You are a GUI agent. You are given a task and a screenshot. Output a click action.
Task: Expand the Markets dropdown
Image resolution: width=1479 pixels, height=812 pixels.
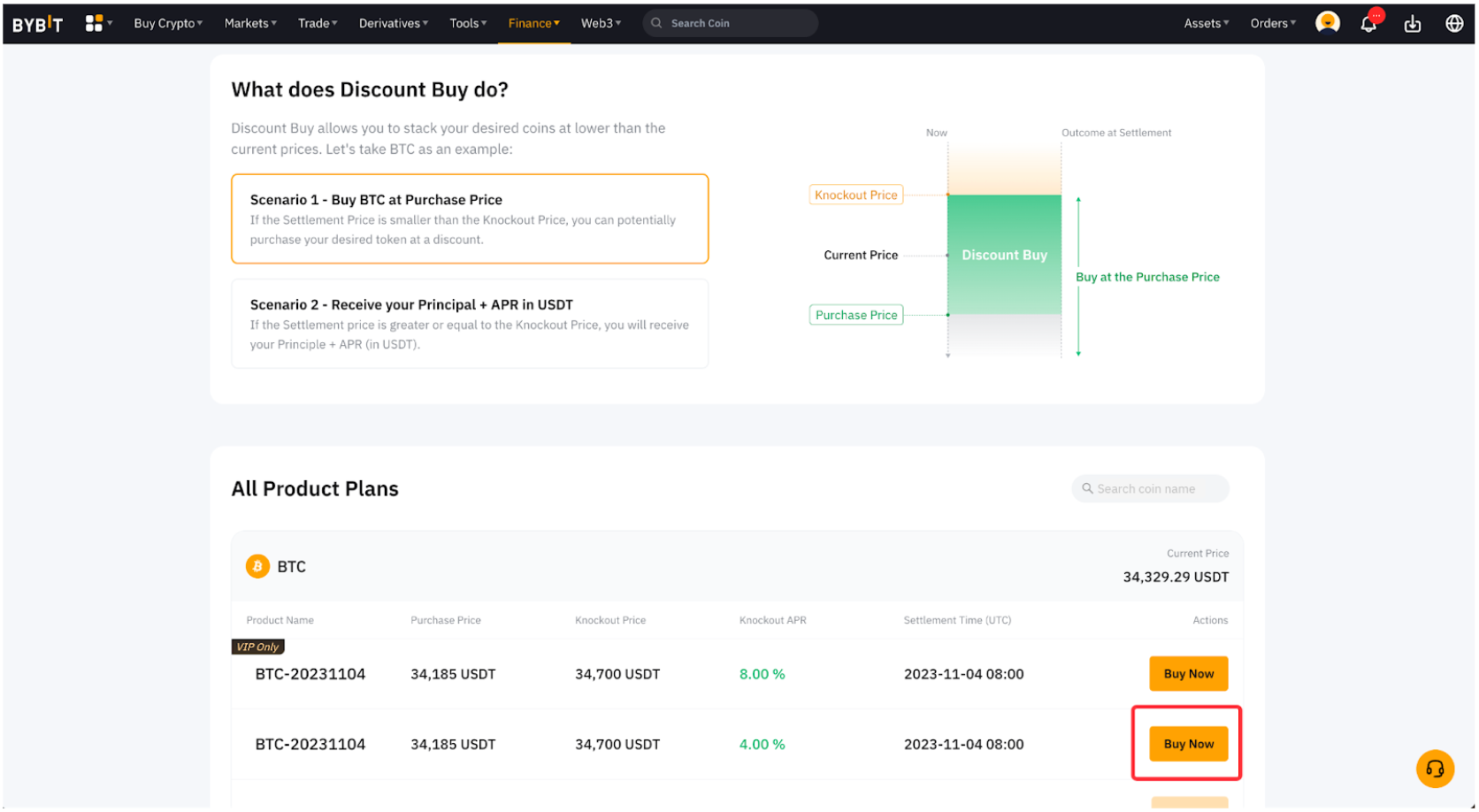pos(250,24)
